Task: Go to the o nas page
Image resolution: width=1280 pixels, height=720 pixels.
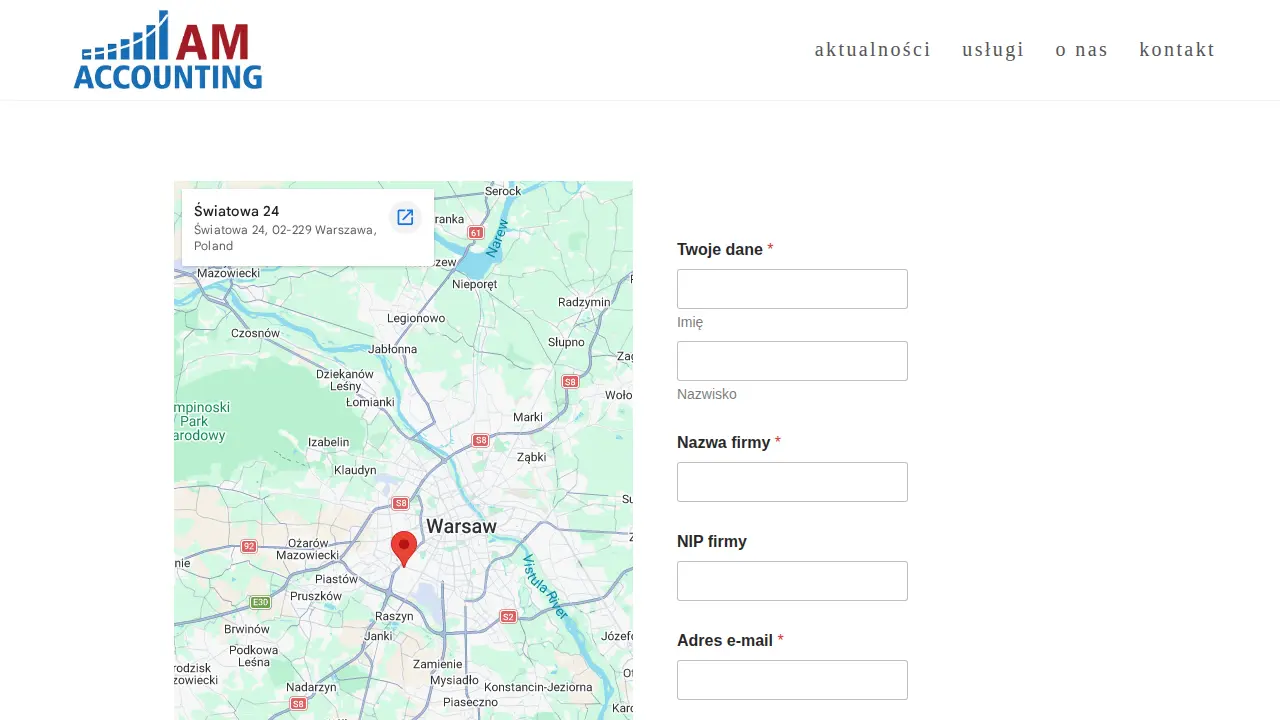Action: 1082,50
